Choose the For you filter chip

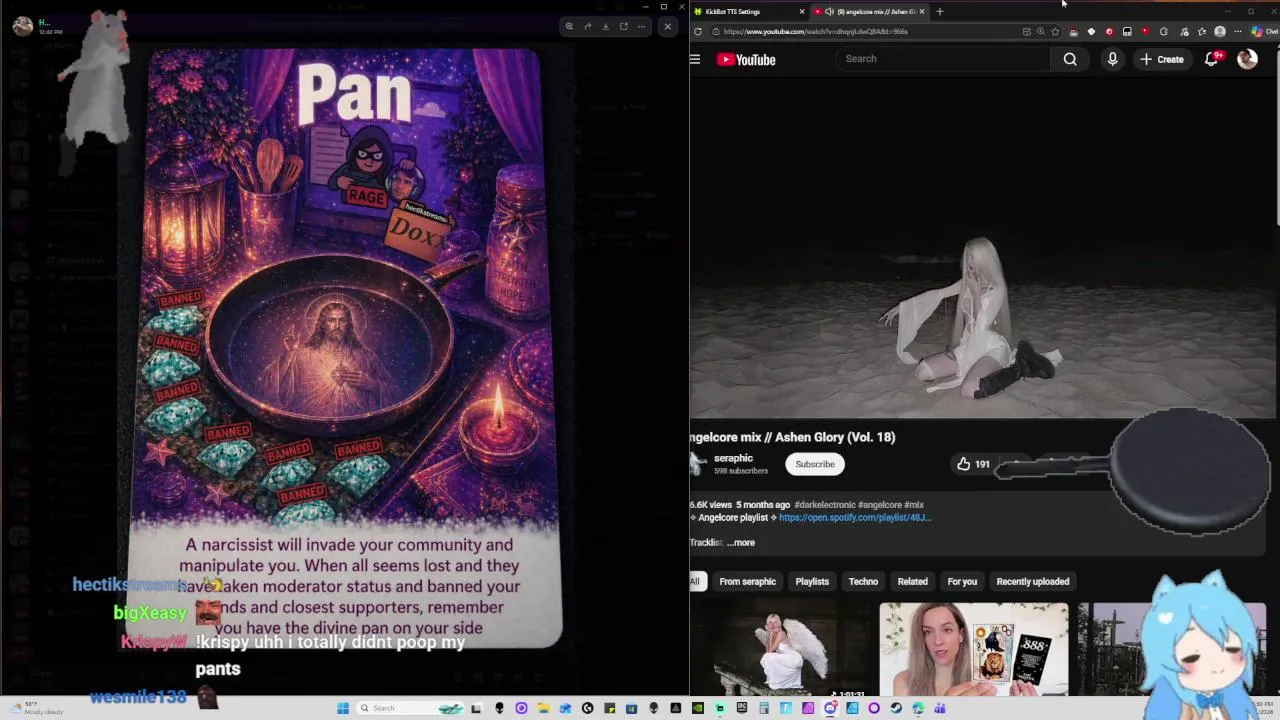(x=962, y=581)
